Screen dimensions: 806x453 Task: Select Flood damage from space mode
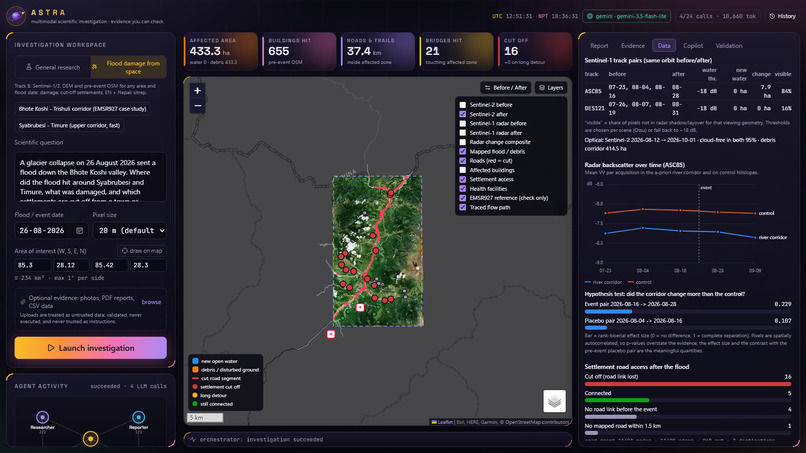pyautogui.click(x=129, y=67)
